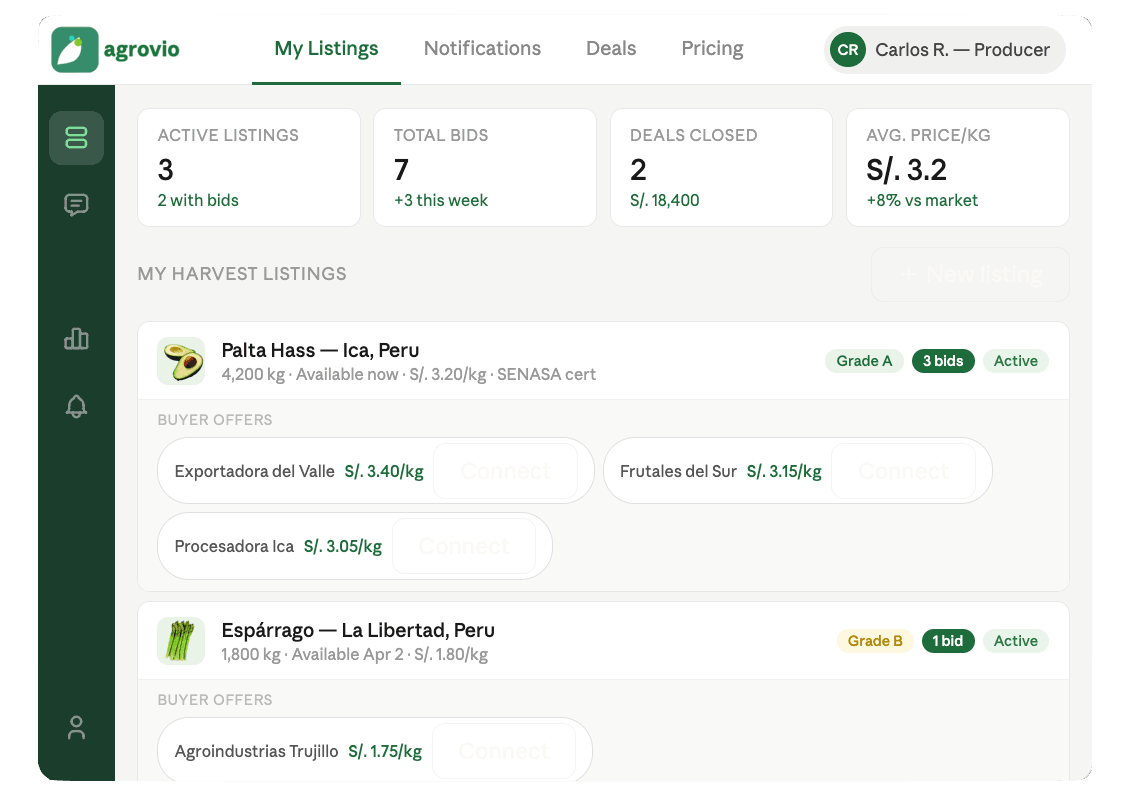Image resolution: width=1128 pixels, height=804 pixels.
Task: Click the Grade A badge
Action: [864, 361]
